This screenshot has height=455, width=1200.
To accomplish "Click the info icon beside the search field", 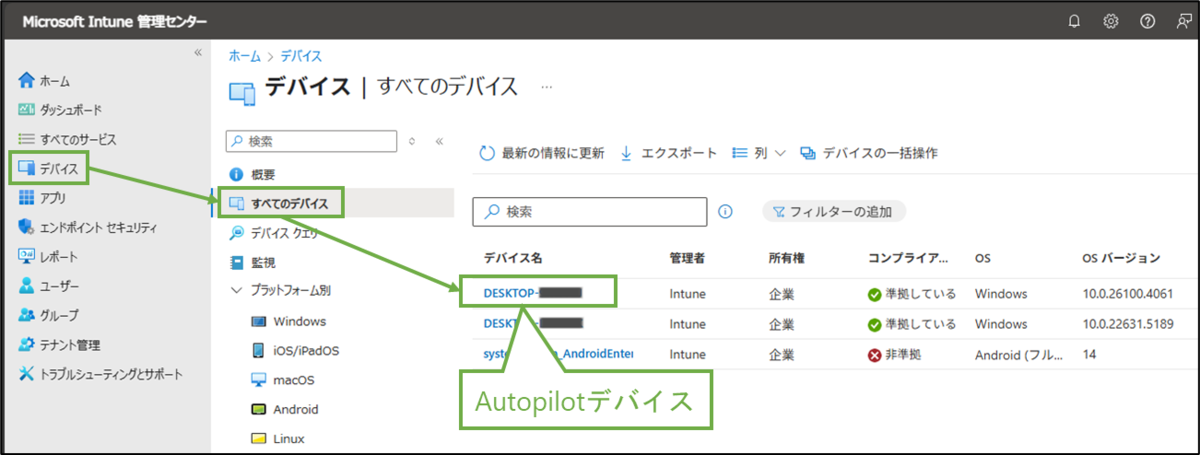I will (726, 212).
